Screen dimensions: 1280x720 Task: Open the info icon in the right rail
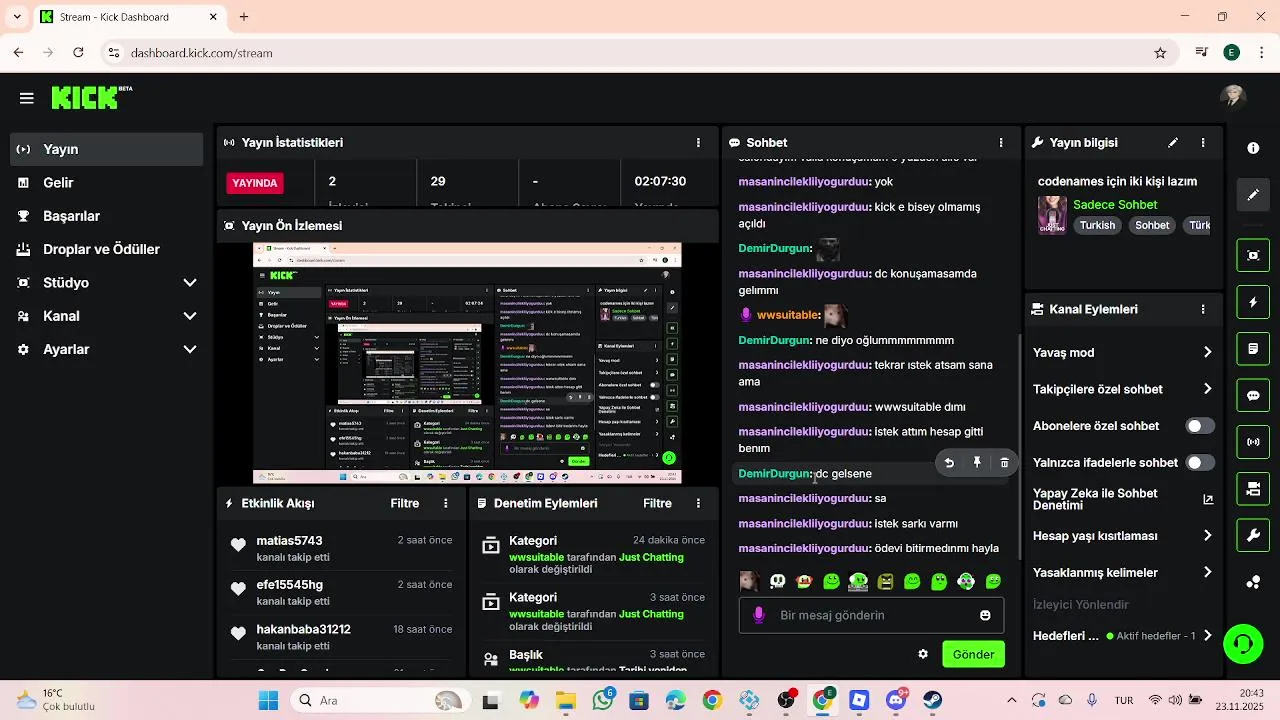point(1253,148)
